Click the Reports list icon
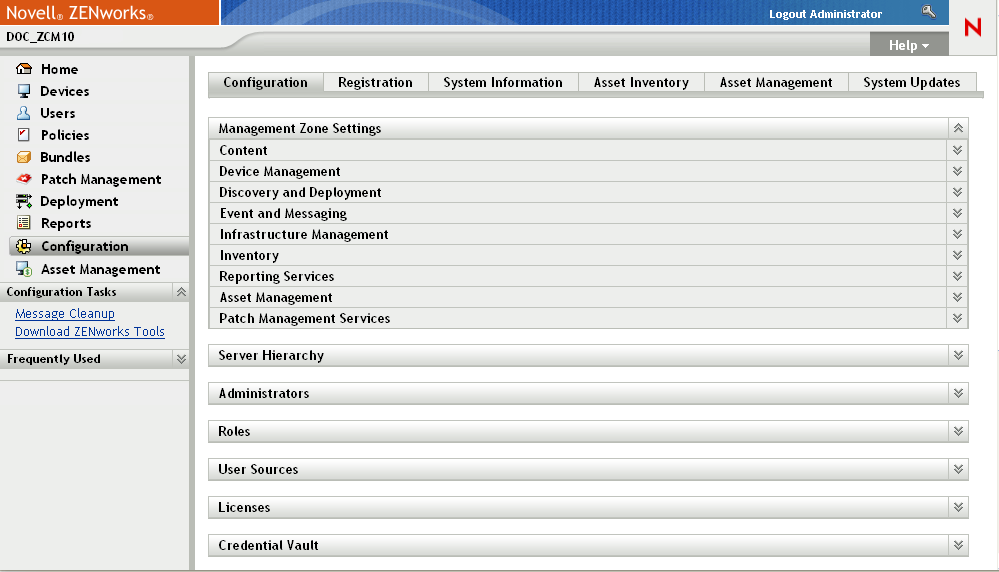The height and width of the screenshot is (572, 999). (x=24, y=223)
